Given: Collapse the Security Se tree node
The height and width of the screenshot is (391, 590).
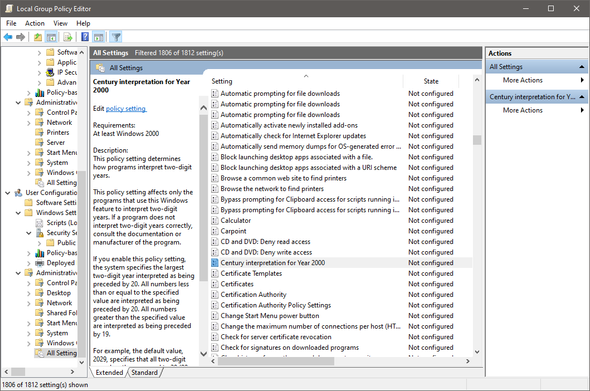Looking at the screenshot, I should (x=29, y=233).
